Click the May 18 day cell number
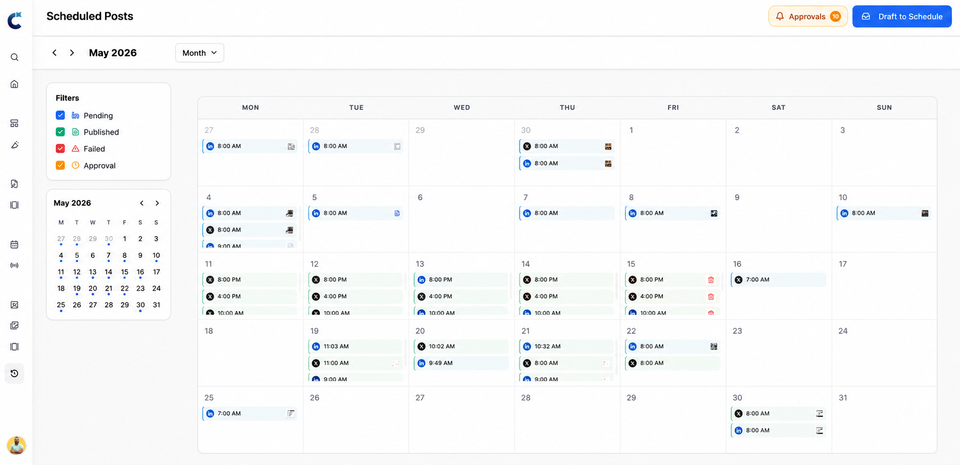960x465 pixels. click(x=209, y=331)
